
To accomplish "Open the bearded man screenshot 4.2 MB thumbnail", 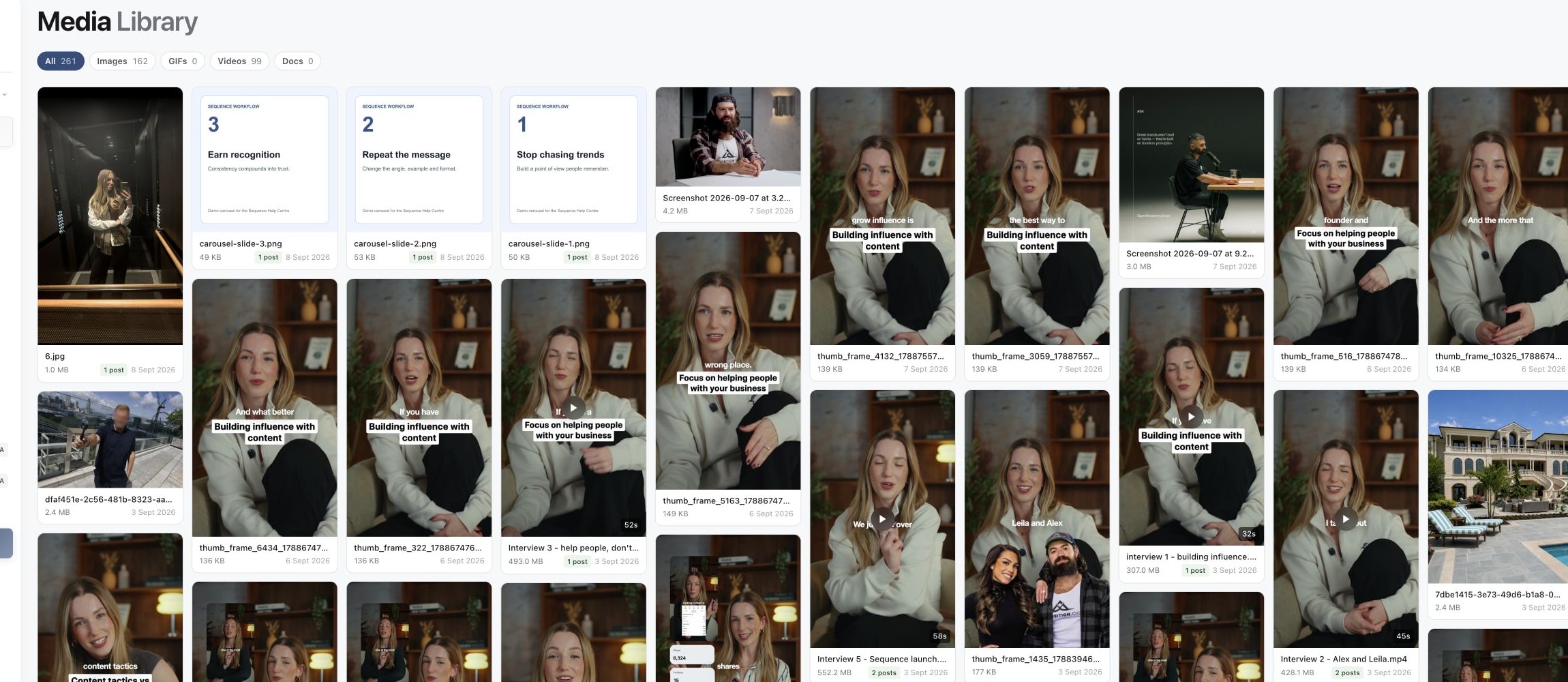I will [728, 137].
